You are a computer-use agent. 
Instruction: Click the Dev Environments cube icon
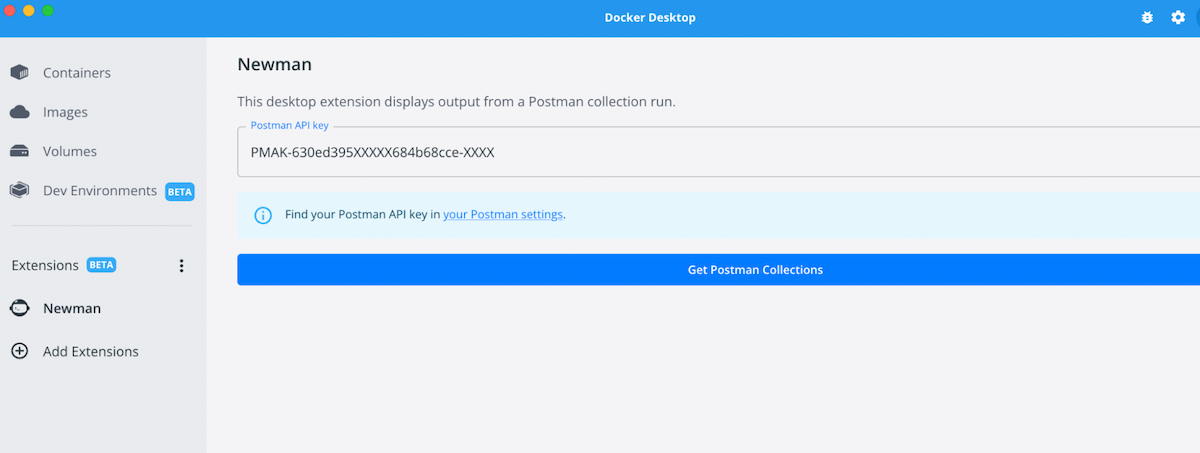19,190
